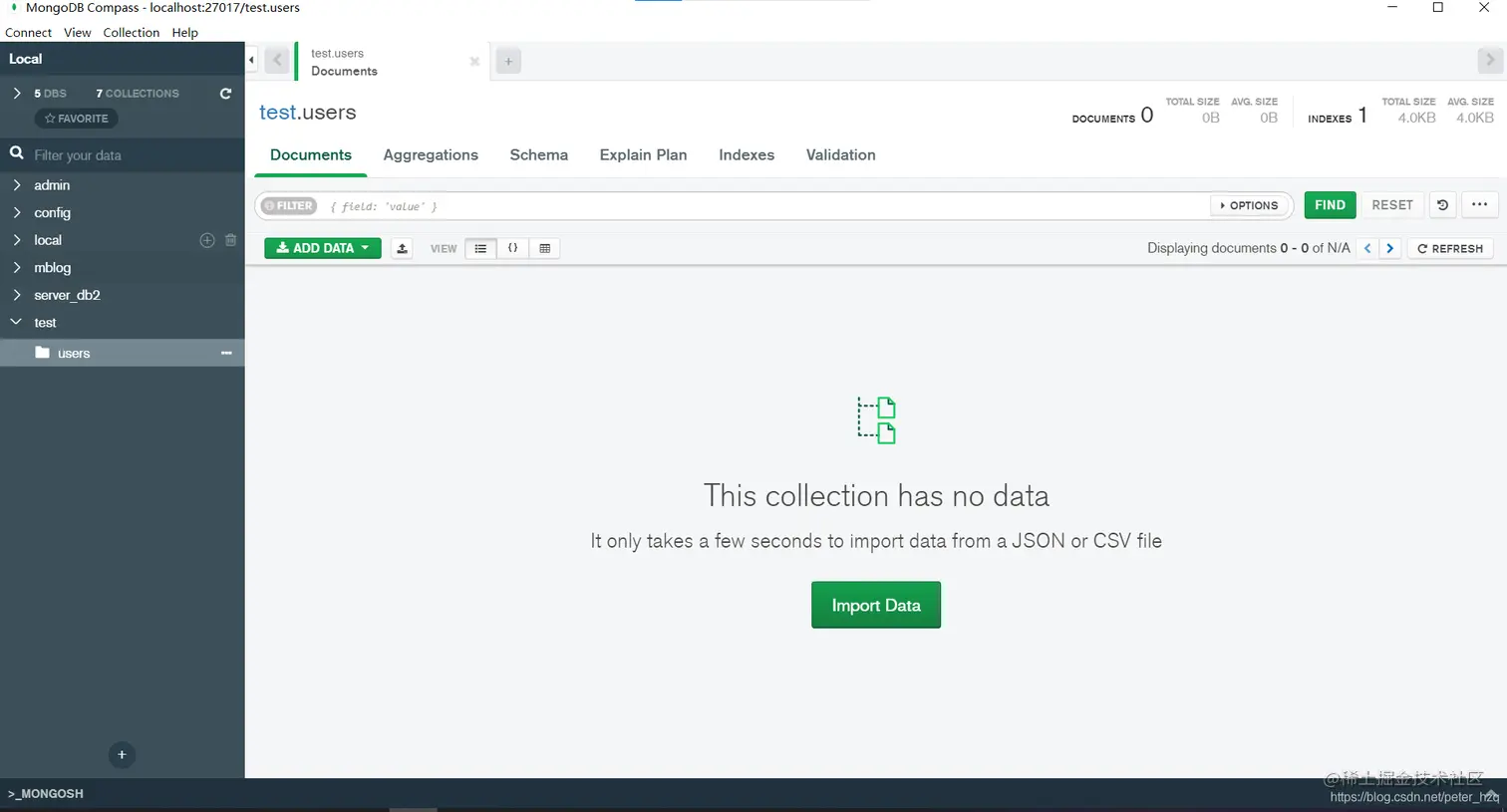Screen dimensions: 1507x812
Task: Focus the Filter your data box
Action: [x=135, y=155]
